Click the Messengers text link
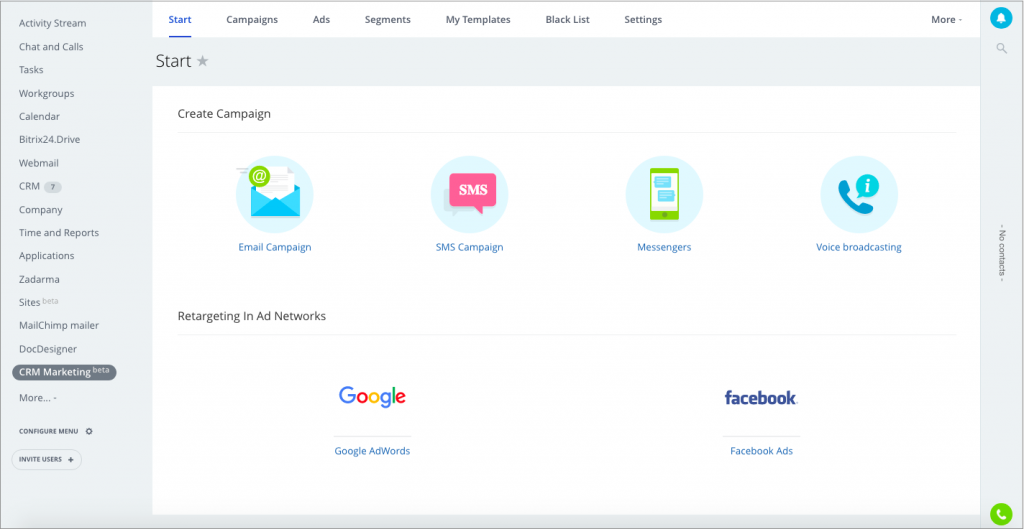The width and height of the screenshot is (1024, 529). click(x=664, y=248)
